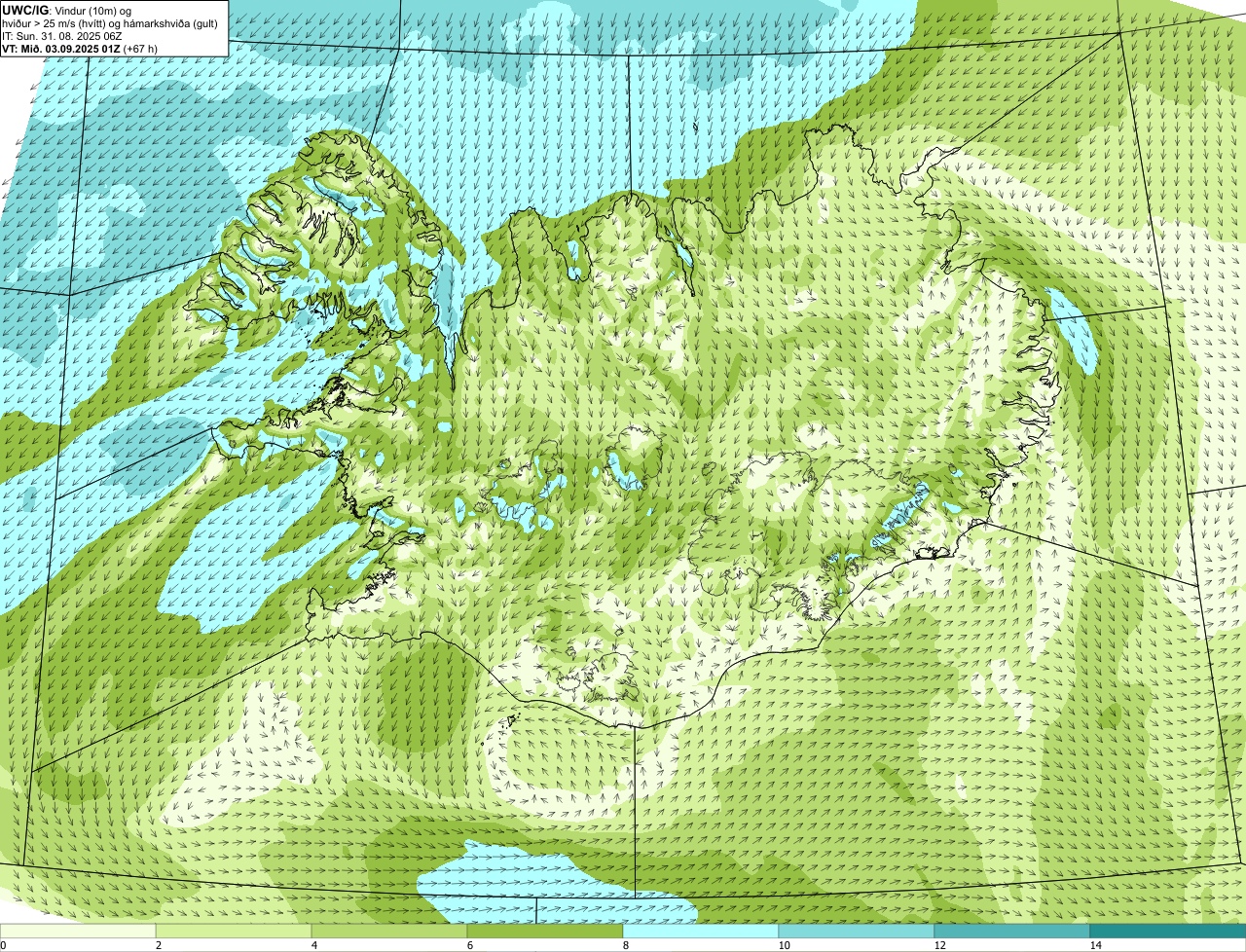Click the "4" label on the wind scale
The width and height of the screenshot is (1246, 952).
pyautogui.click(x=313, y=945)
